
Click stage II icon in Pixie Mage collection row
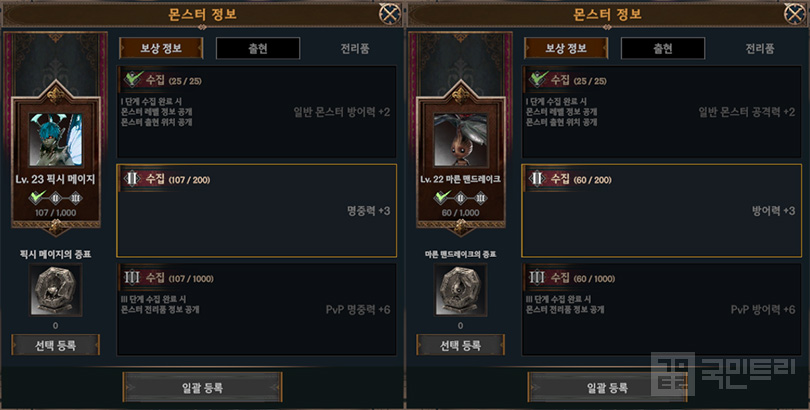pos(132,179)
